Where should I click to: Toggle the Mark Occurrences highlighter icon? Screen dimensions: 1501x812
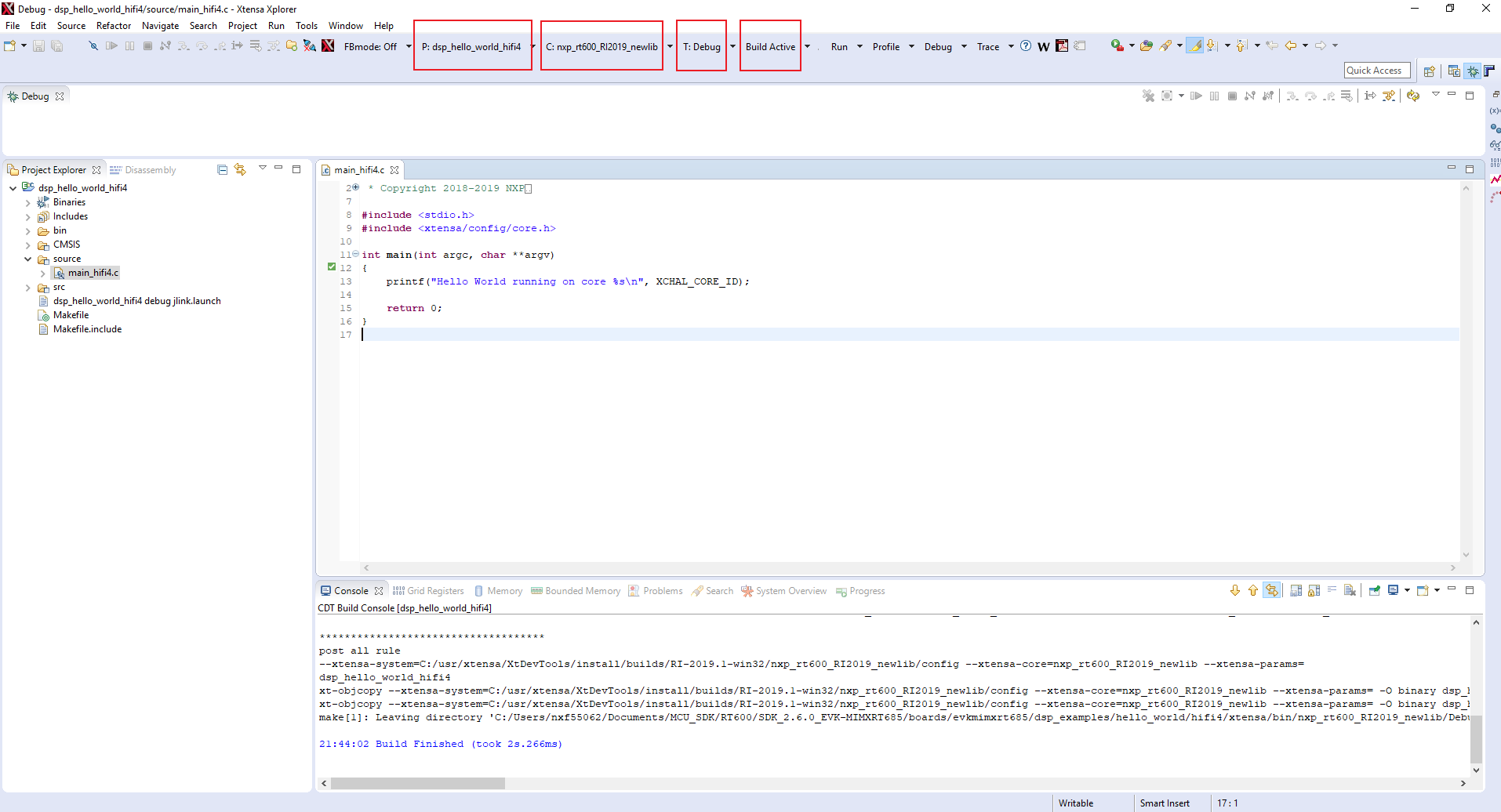pos(1194,46)
